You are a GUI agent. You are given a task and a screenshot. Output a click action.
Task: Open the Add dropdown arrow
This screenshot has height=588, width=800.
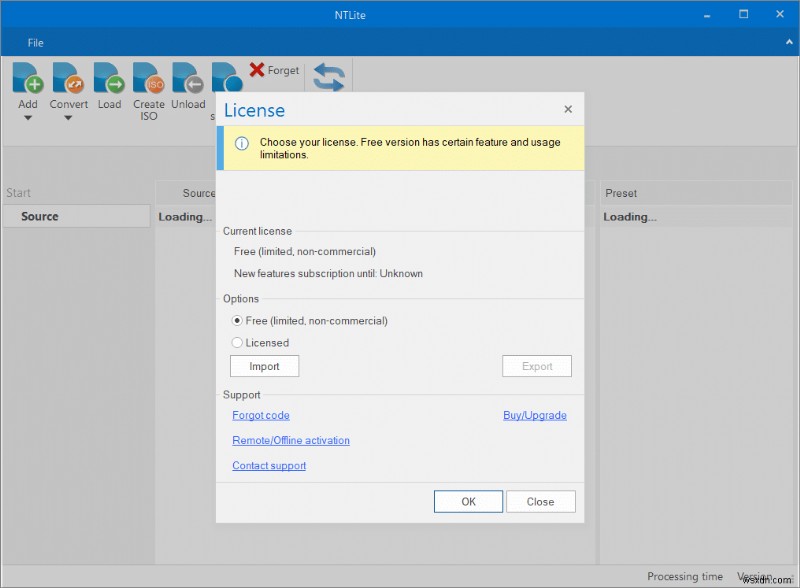click(x=27, y=117)
